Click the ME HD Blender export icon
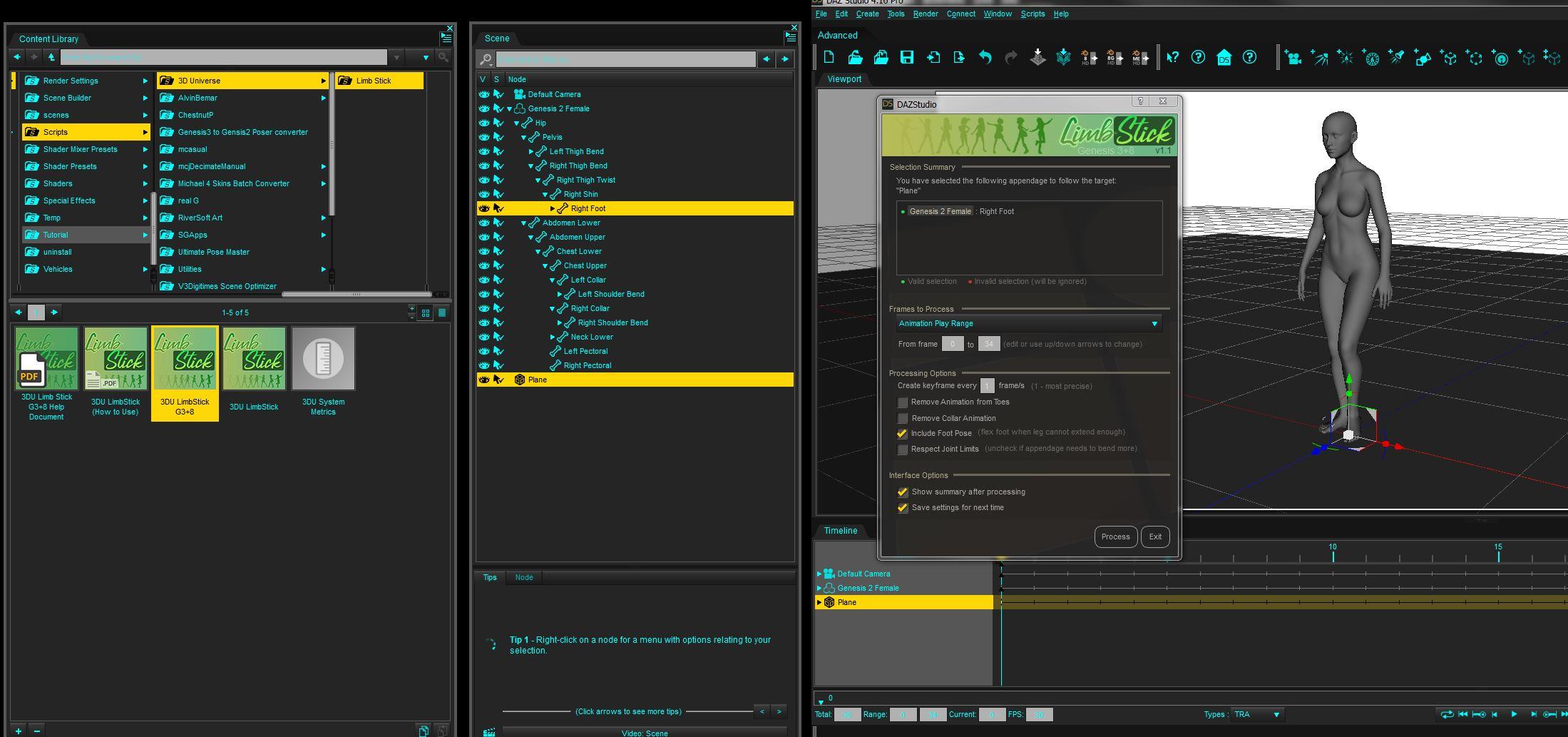This screenshot has width=1568, height=737. (1140, 57)
